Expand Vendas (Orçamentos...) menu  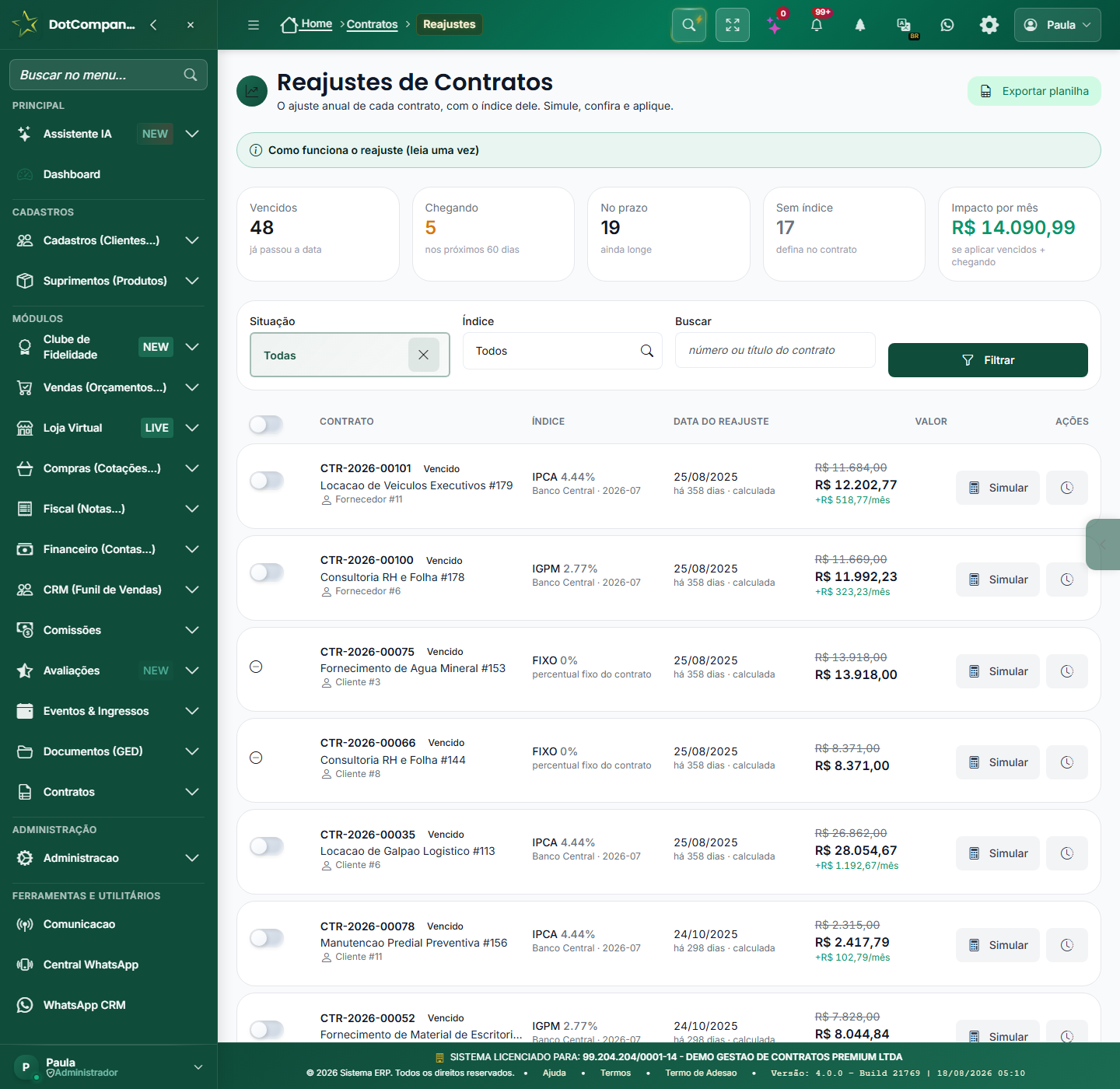[109, 387]
